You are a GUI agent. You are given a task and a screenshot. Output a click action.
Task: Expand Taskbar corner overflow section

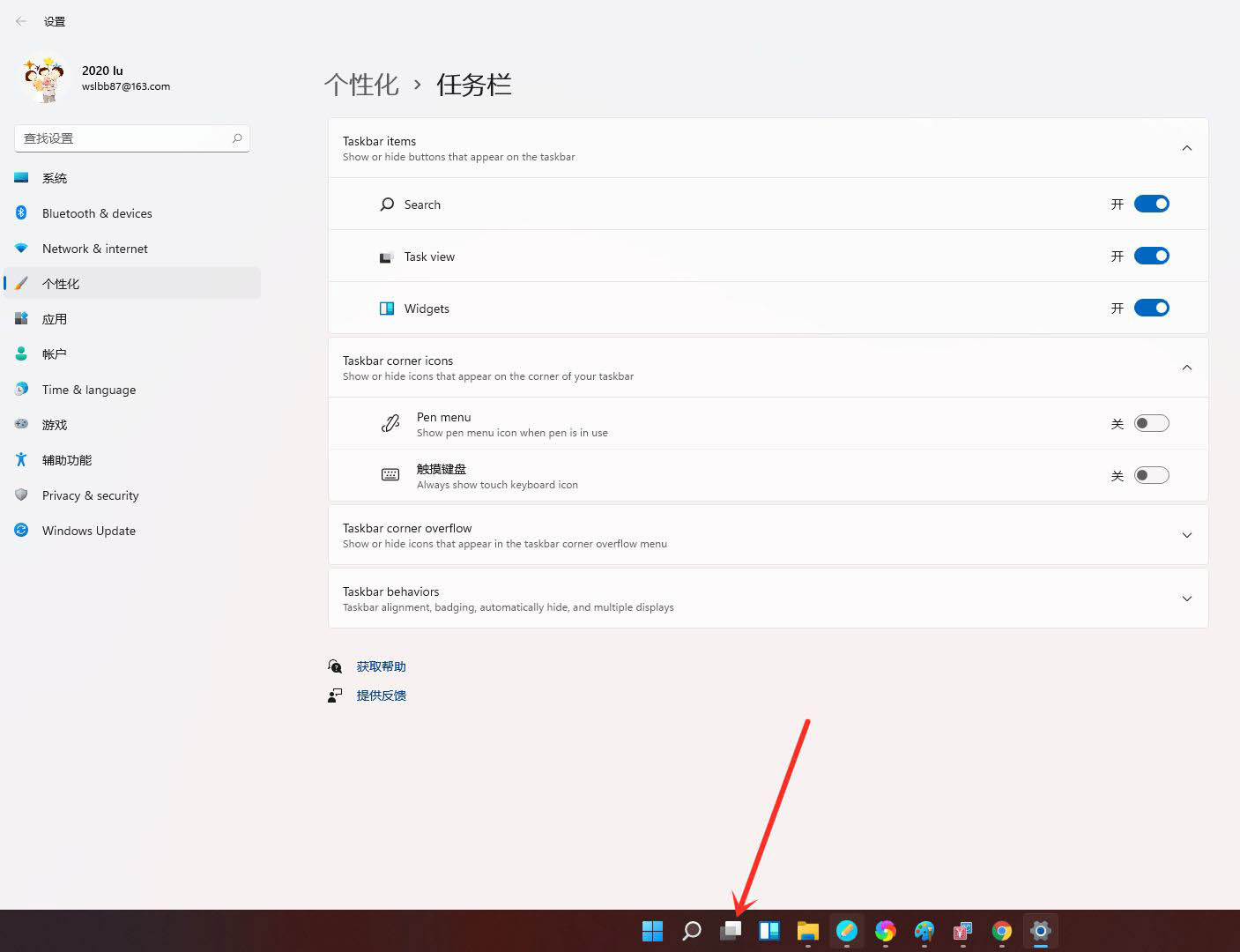[1187, 535]
